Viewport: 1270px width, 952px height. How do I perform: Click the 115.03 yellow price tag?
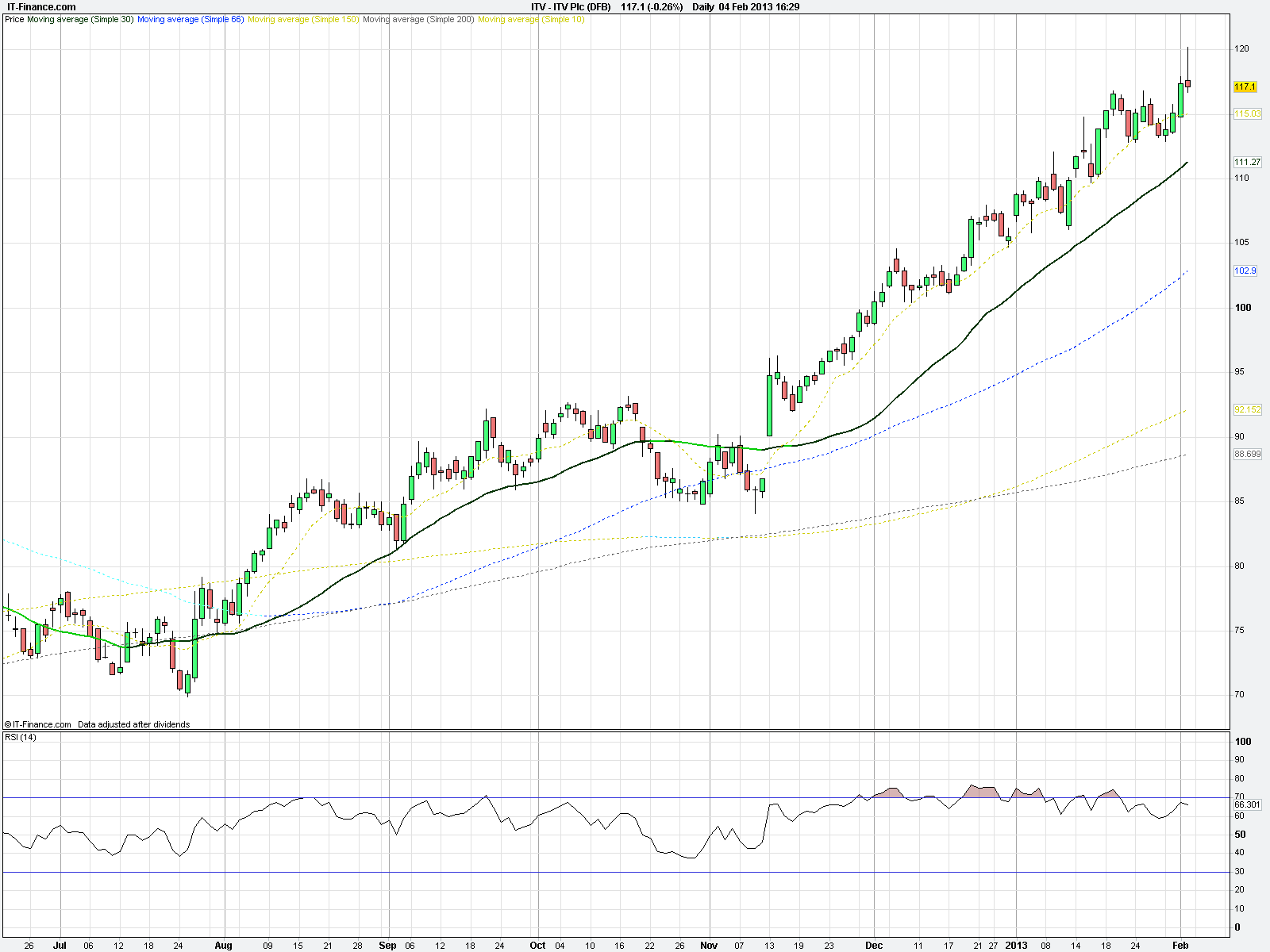tap(1247, 114)
